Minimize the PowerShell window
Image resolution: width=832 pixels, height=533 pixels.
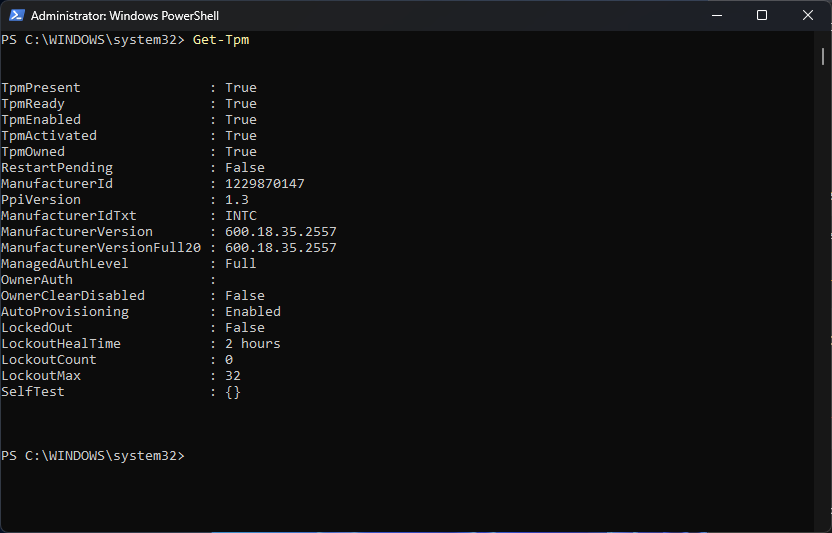point(716,15)
